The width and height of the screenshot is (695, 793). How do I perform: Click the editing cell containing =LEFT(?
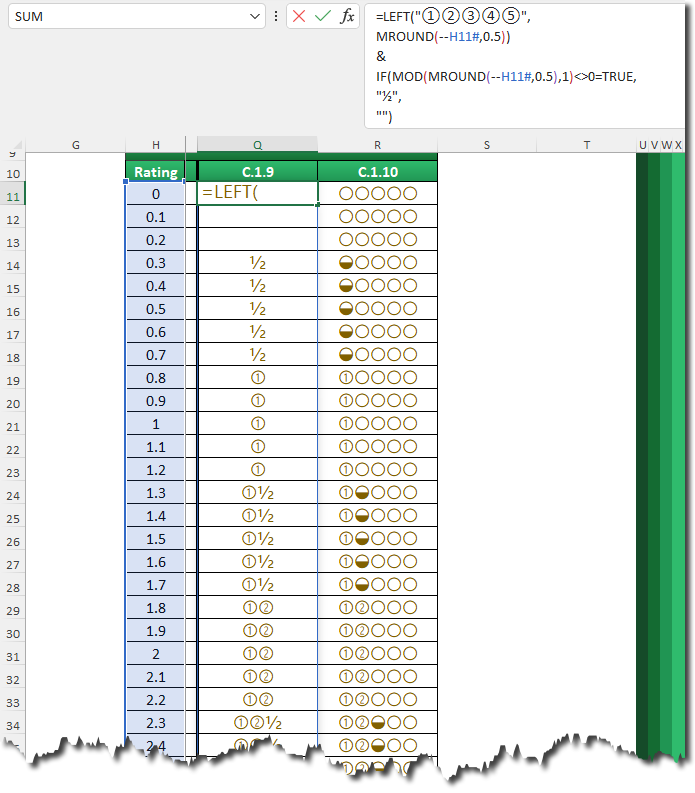click(x=257, y=193)
